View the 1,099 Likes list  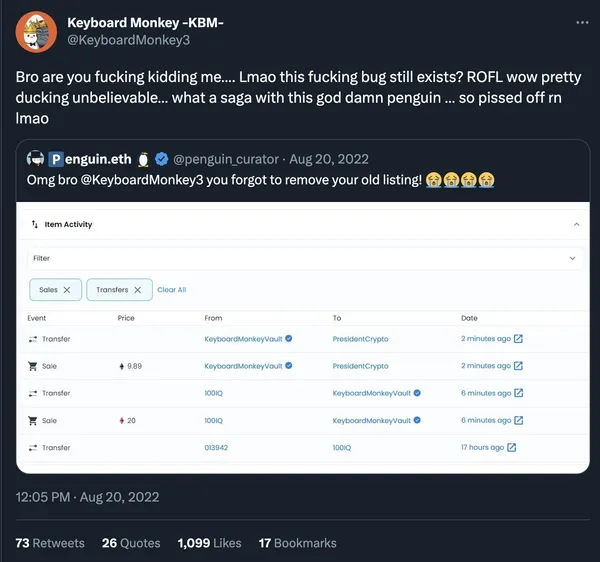209,543
